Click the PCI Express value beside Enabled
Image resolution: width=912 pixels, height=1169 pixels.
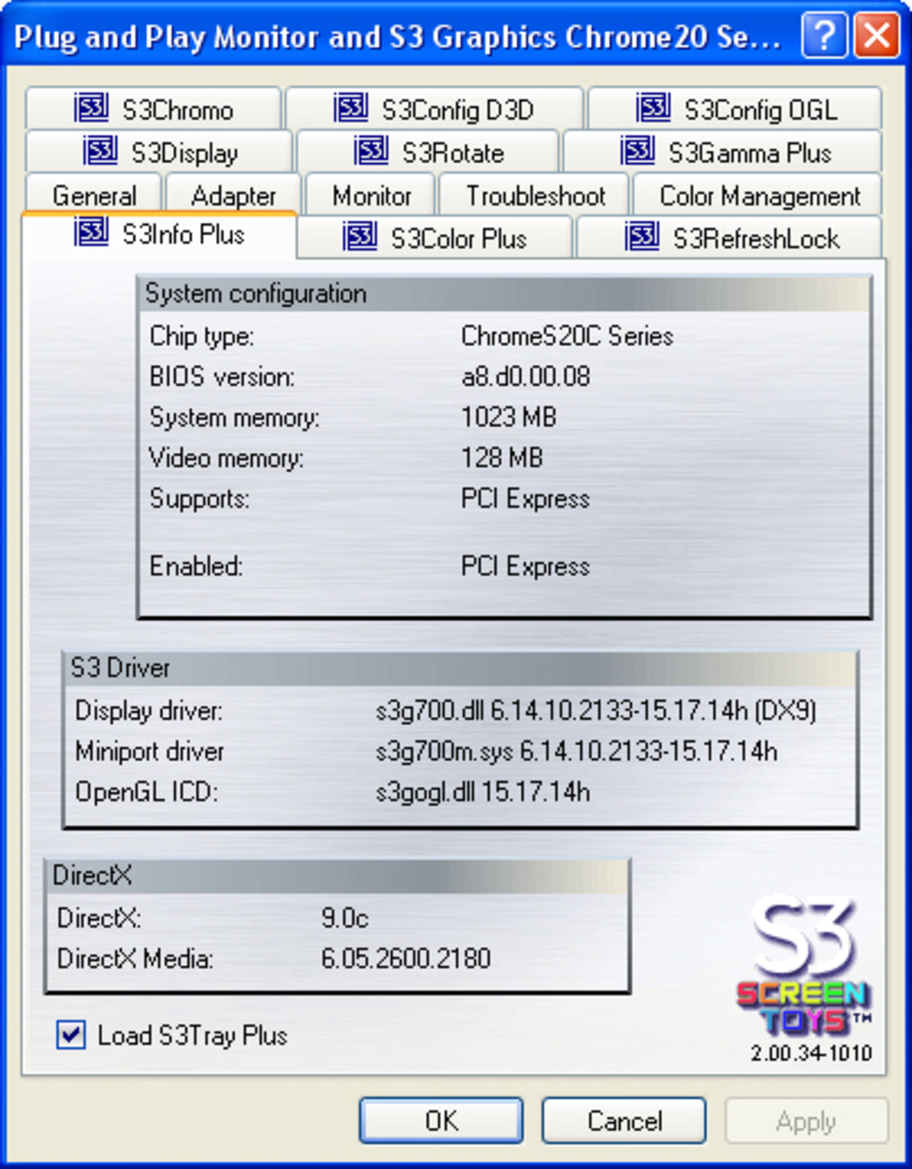[x=525, y=565]
